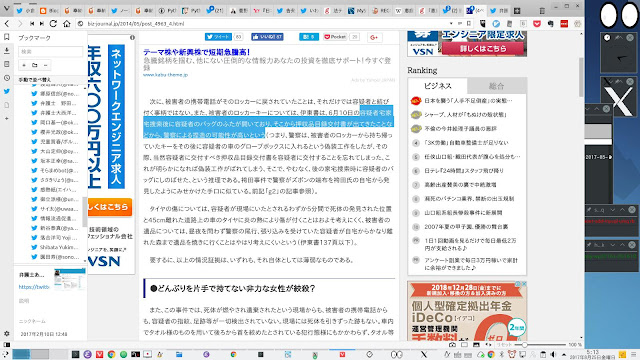Image resolution: width=640 pixels, height=360 pixels.
Task: Select the 総合 ranking tab
Action: point(496,86)
